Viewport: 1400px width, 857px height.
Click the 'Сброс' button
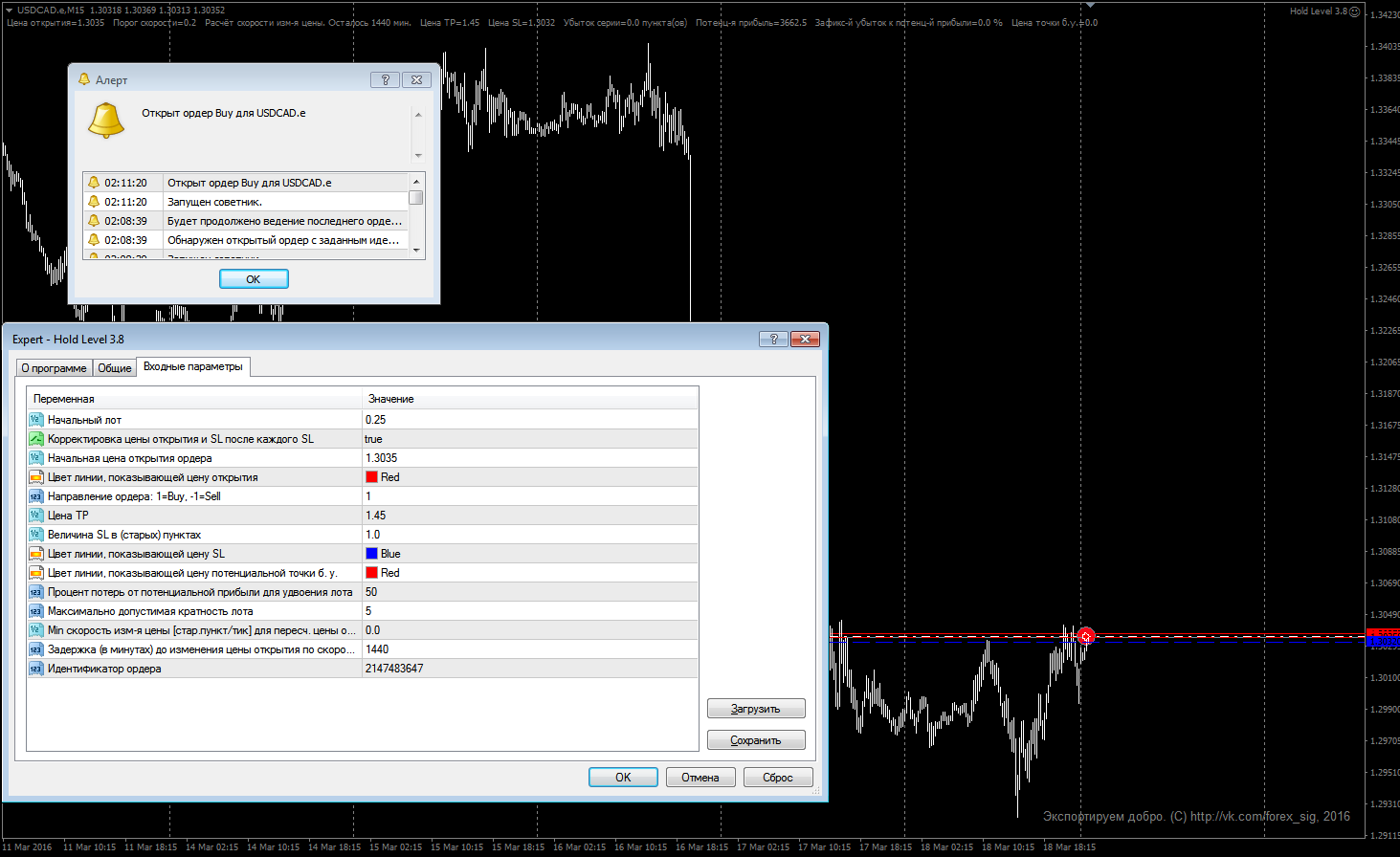[778, 777]
